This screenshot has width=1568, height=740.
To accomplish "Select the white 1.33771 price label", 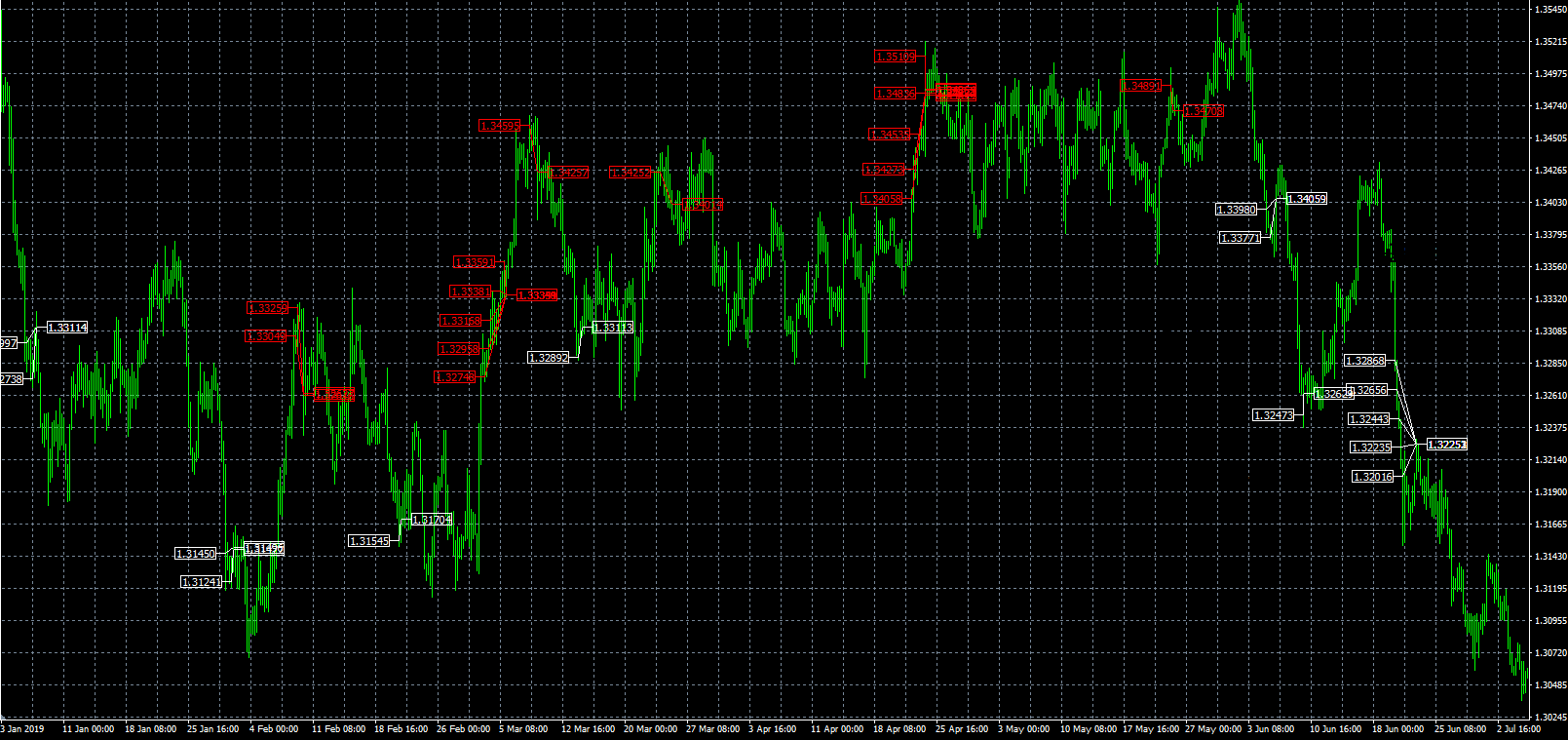I will tap(1241, 238).
